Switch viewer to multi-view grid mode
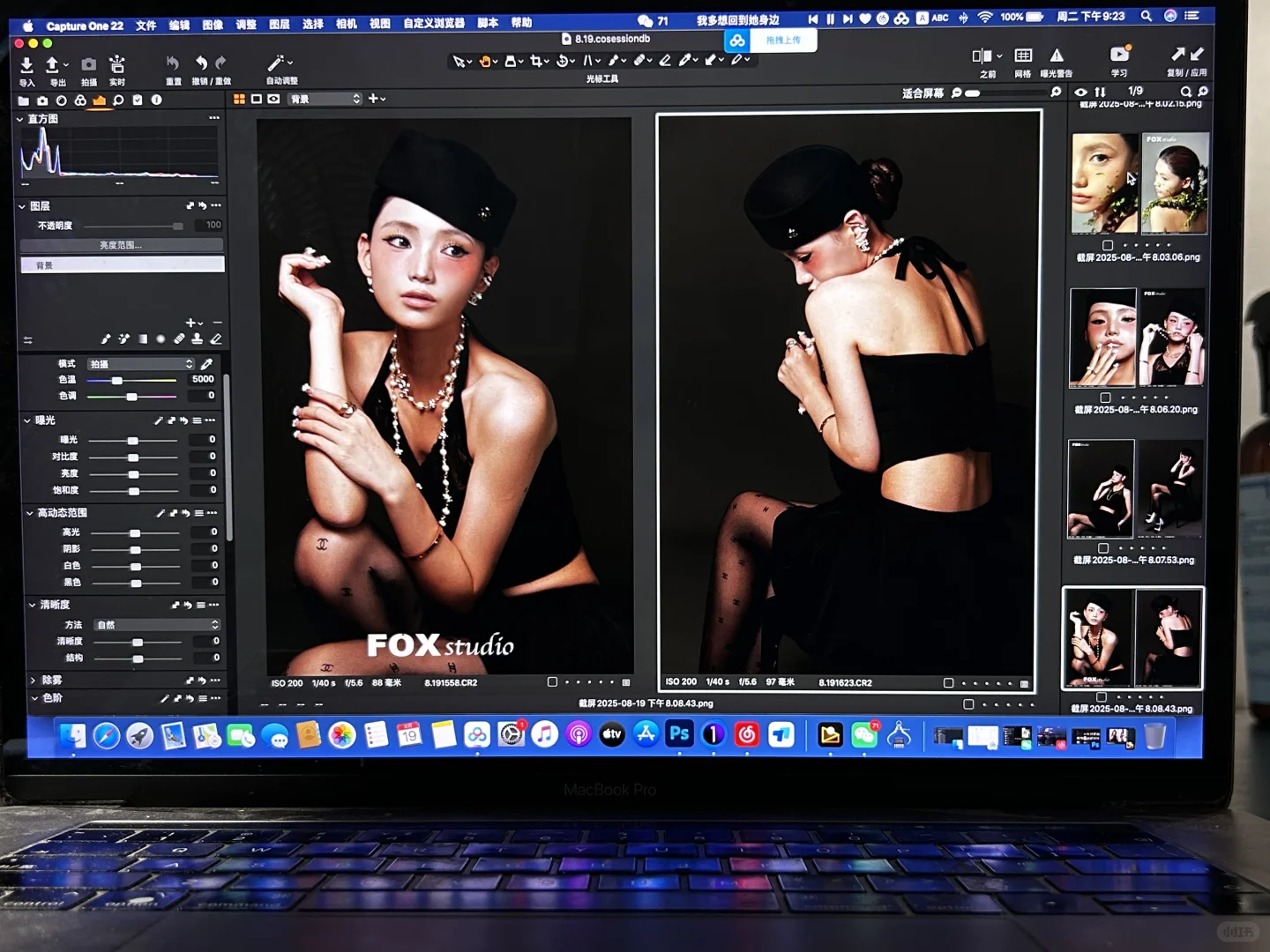Image resolution: width=1270 pixels, height=952 pixels. click(239, 99)
